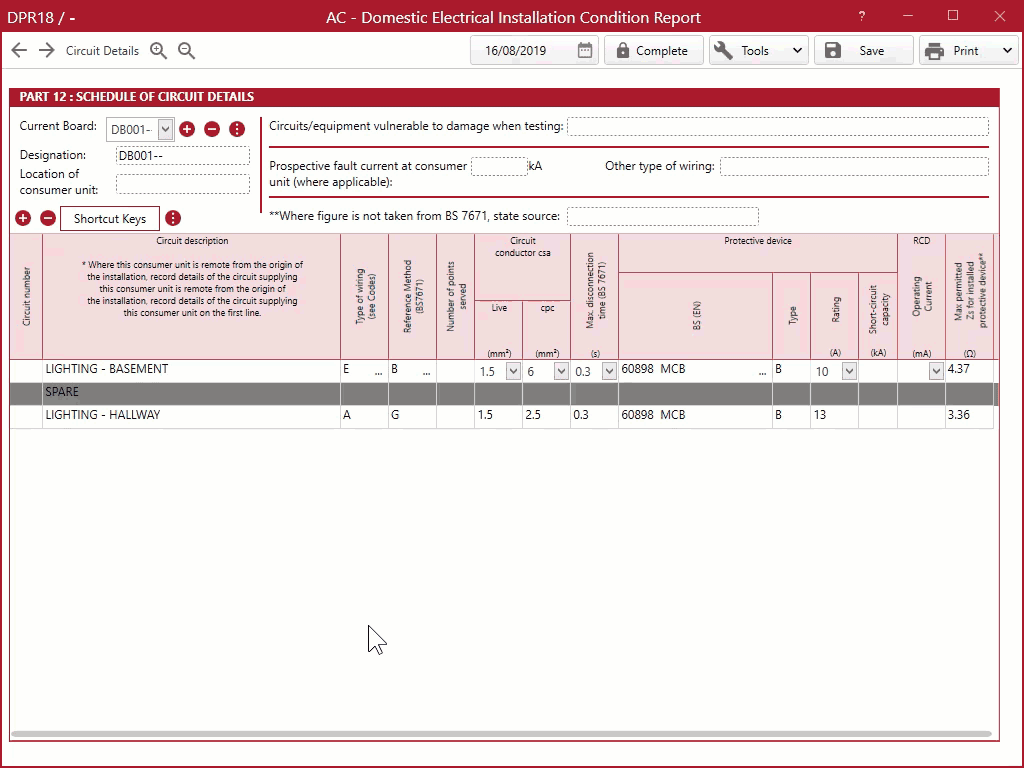Open the Shortcut Keys button
Image resolution: width=1024 pixels, height=768 pixels.
[x=110, y=219]
